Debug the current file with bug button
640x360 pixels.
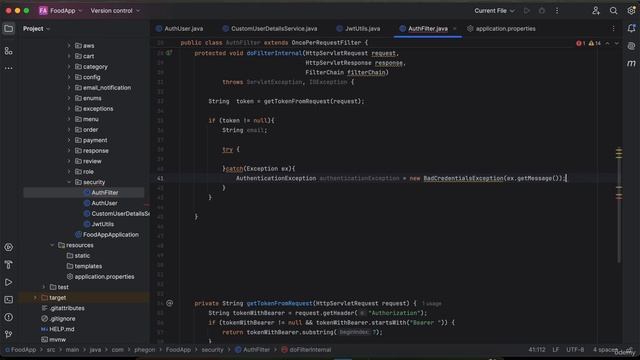pos(542,11)
